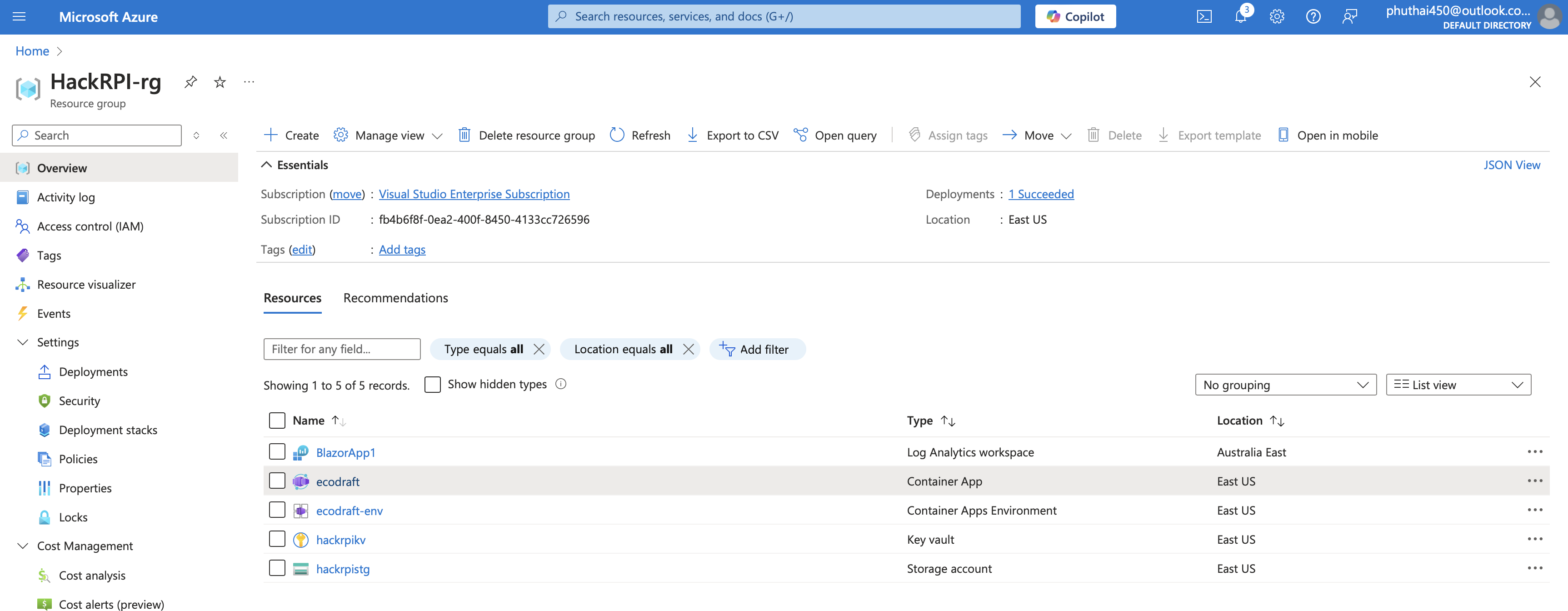Open the notifications bell
1568x611 pixels.
pos(1240,16)
